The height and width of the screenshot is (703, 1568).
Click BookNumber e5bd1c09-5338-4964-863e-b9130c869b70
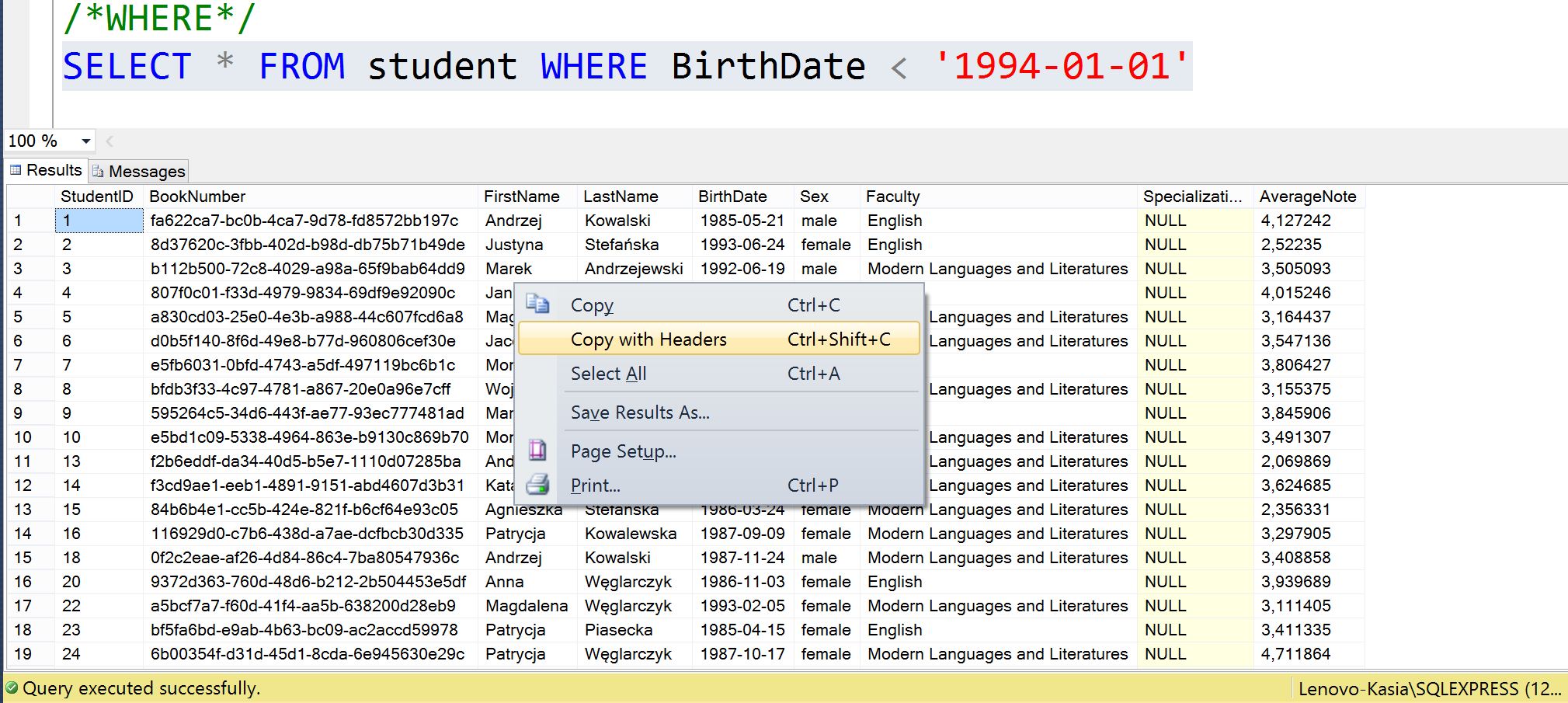pyautogui.click(x=310, y=437)
